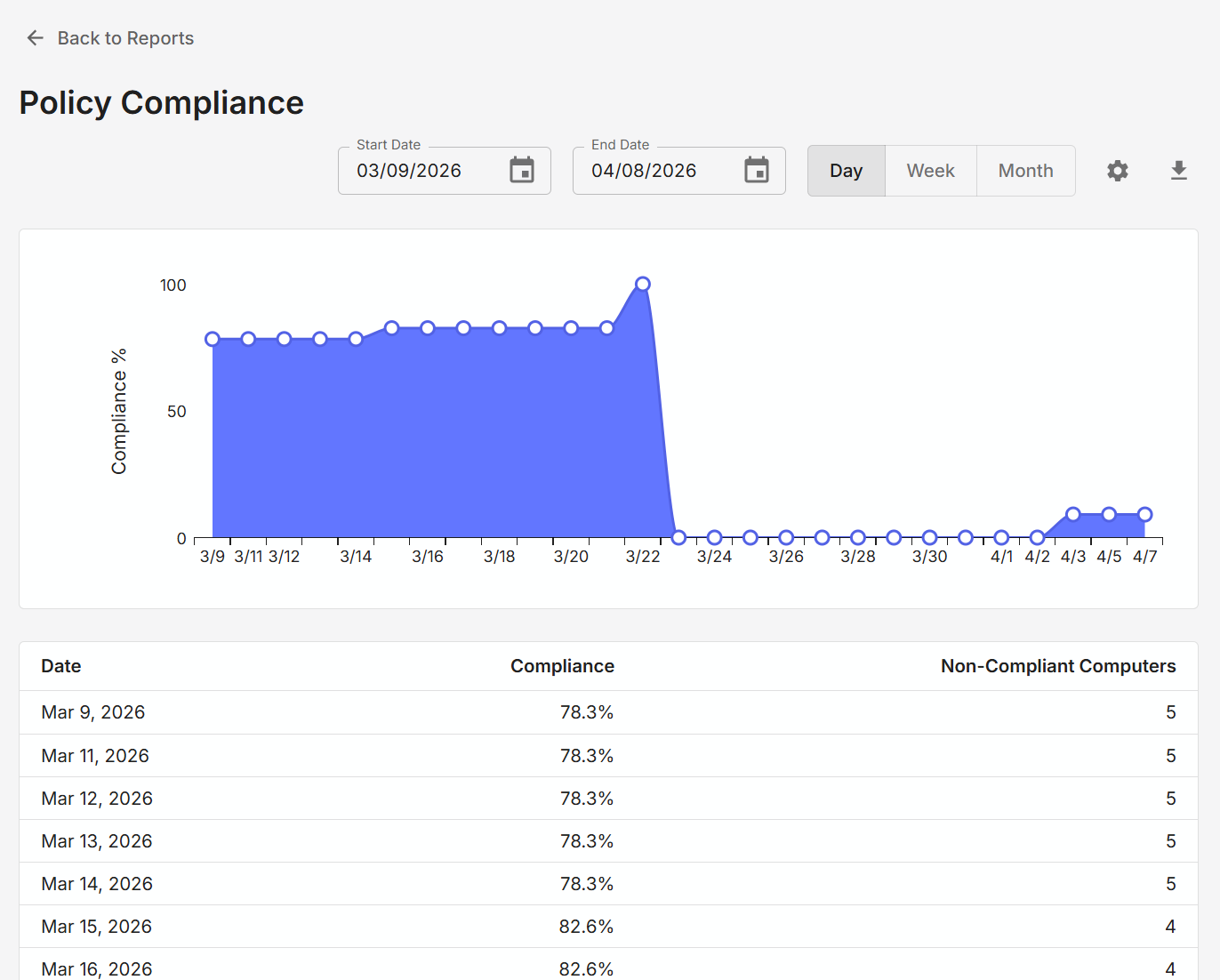This screenshot has width=1220, height=980.
Task: Open the Start Date input field
Action: (x=418, y=170)
